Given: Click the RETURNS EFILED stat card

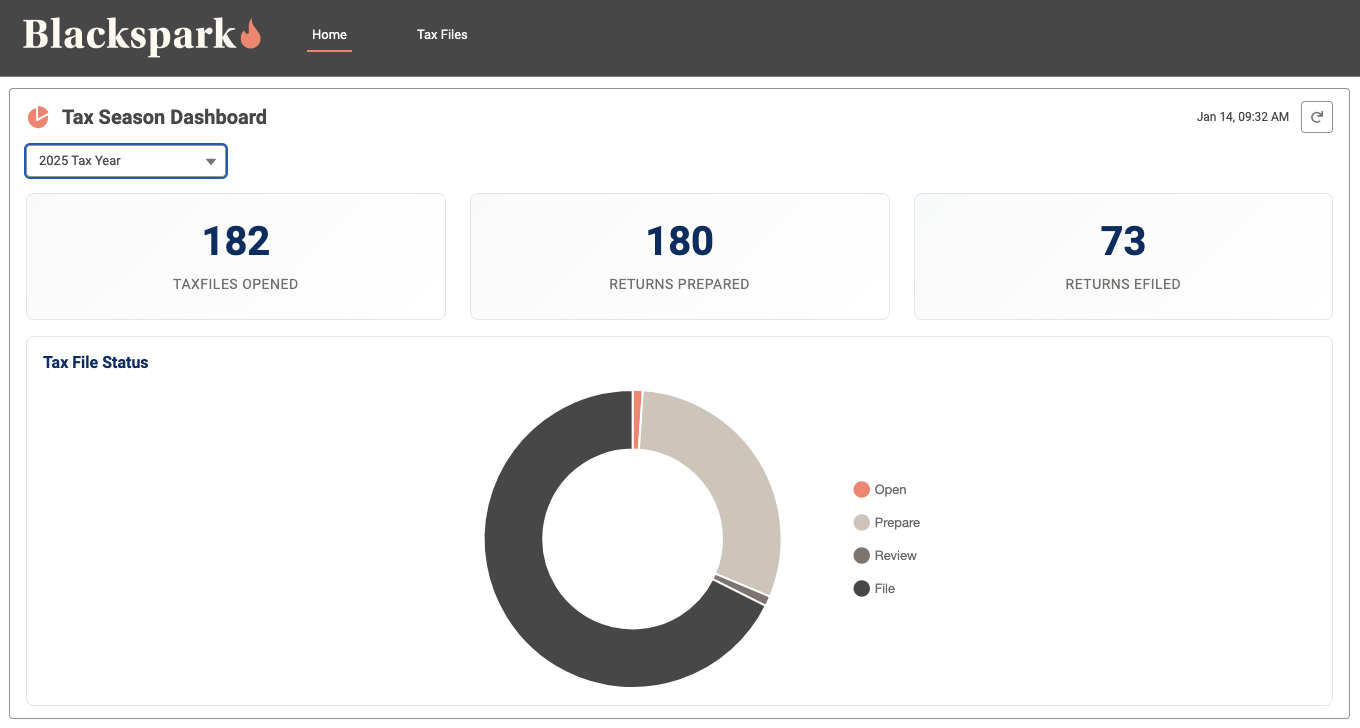Looking at the screenshot, I should tap(1122, 256).
